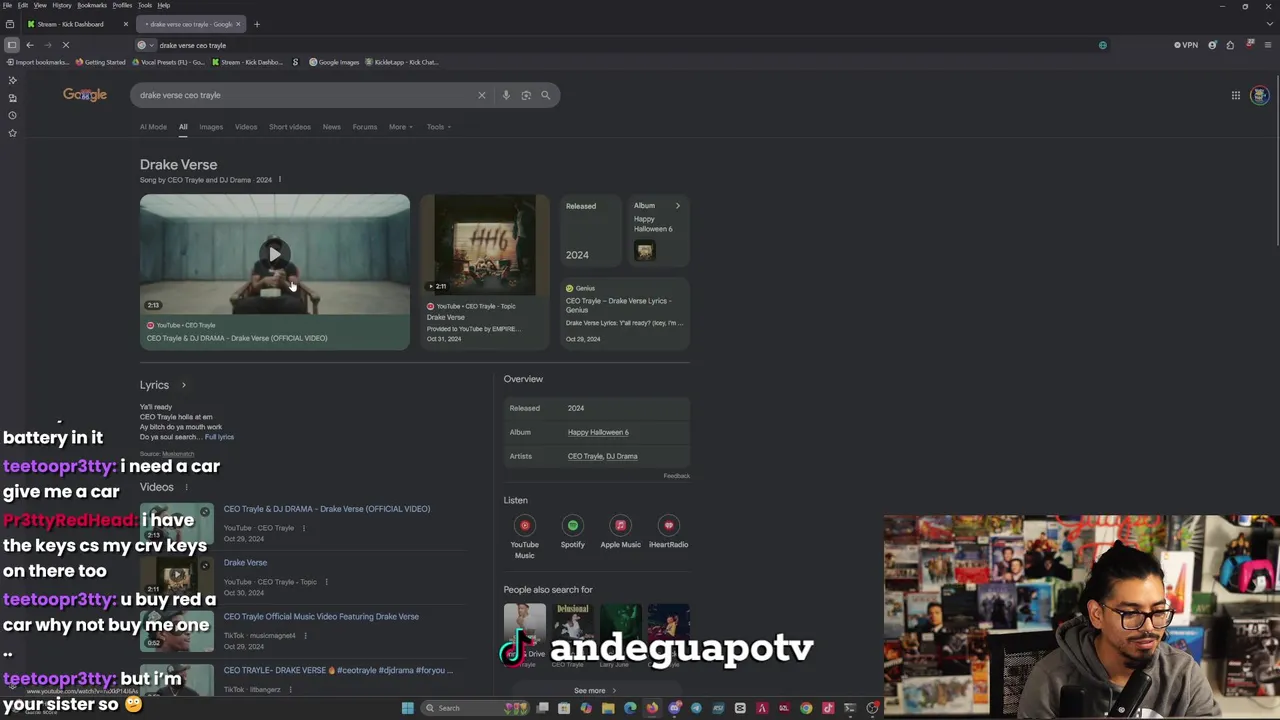Open Google Images bookmark

click(x=334, y=62)
